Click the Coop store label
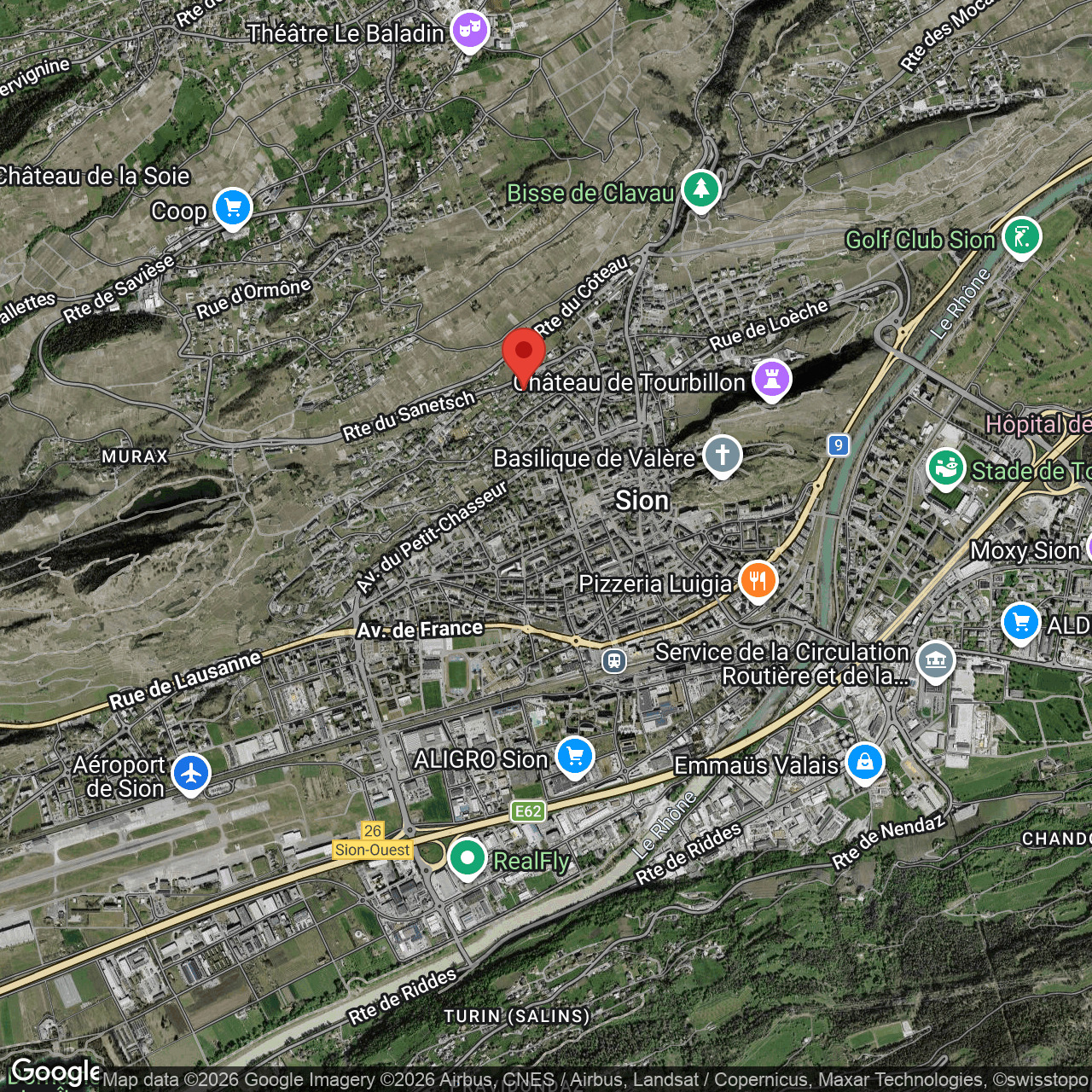The width and height of the screenshot is (1092, 1092). pyautogui.click(x=179, y=211)
